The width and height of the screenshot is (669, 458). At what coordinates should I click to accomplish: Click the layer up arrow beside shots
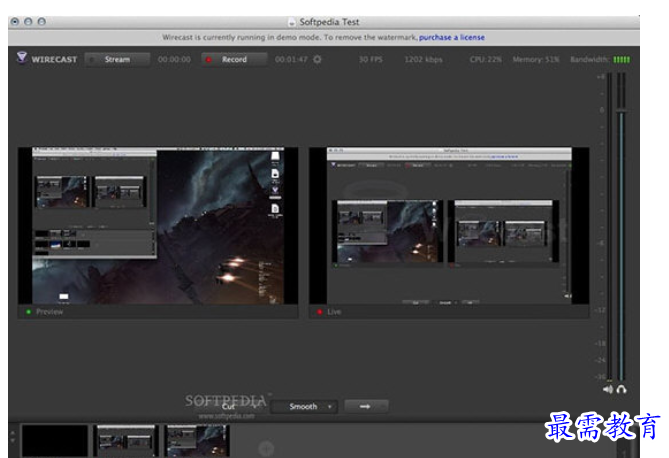tap(12, 432)
